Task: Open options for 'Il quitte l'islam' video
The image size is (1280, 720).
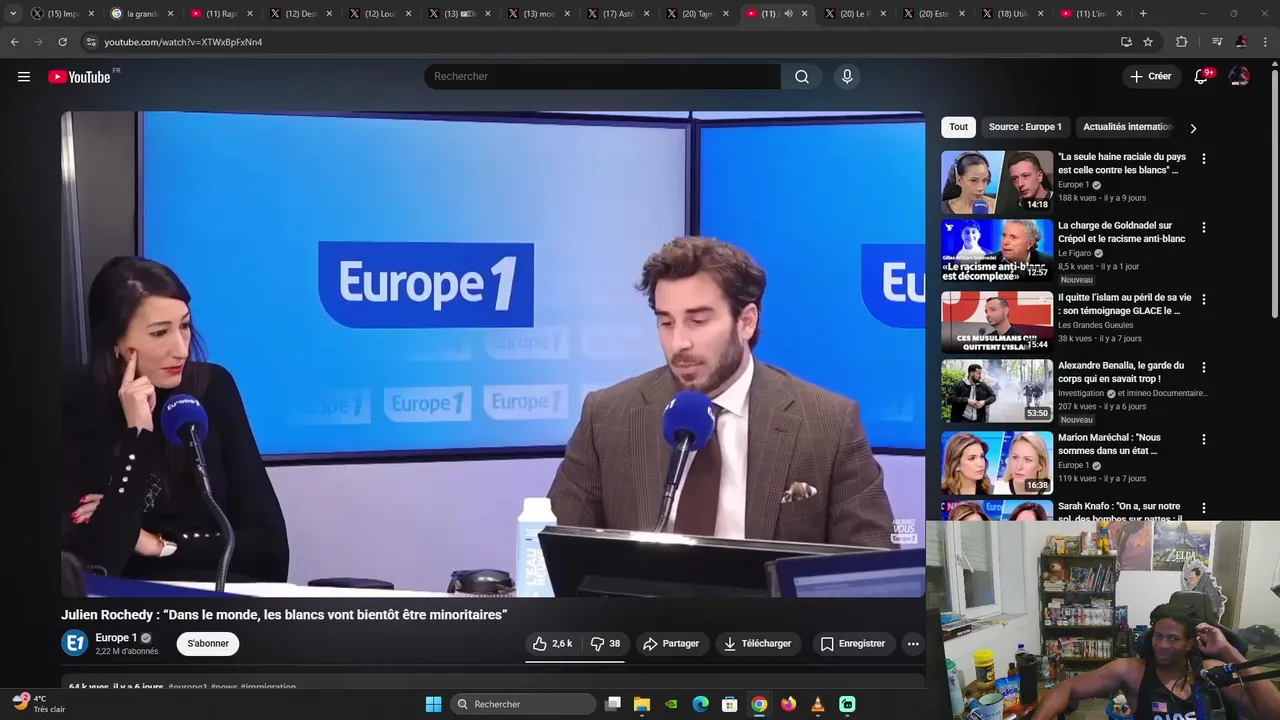Action: (x=1204, y=300)
